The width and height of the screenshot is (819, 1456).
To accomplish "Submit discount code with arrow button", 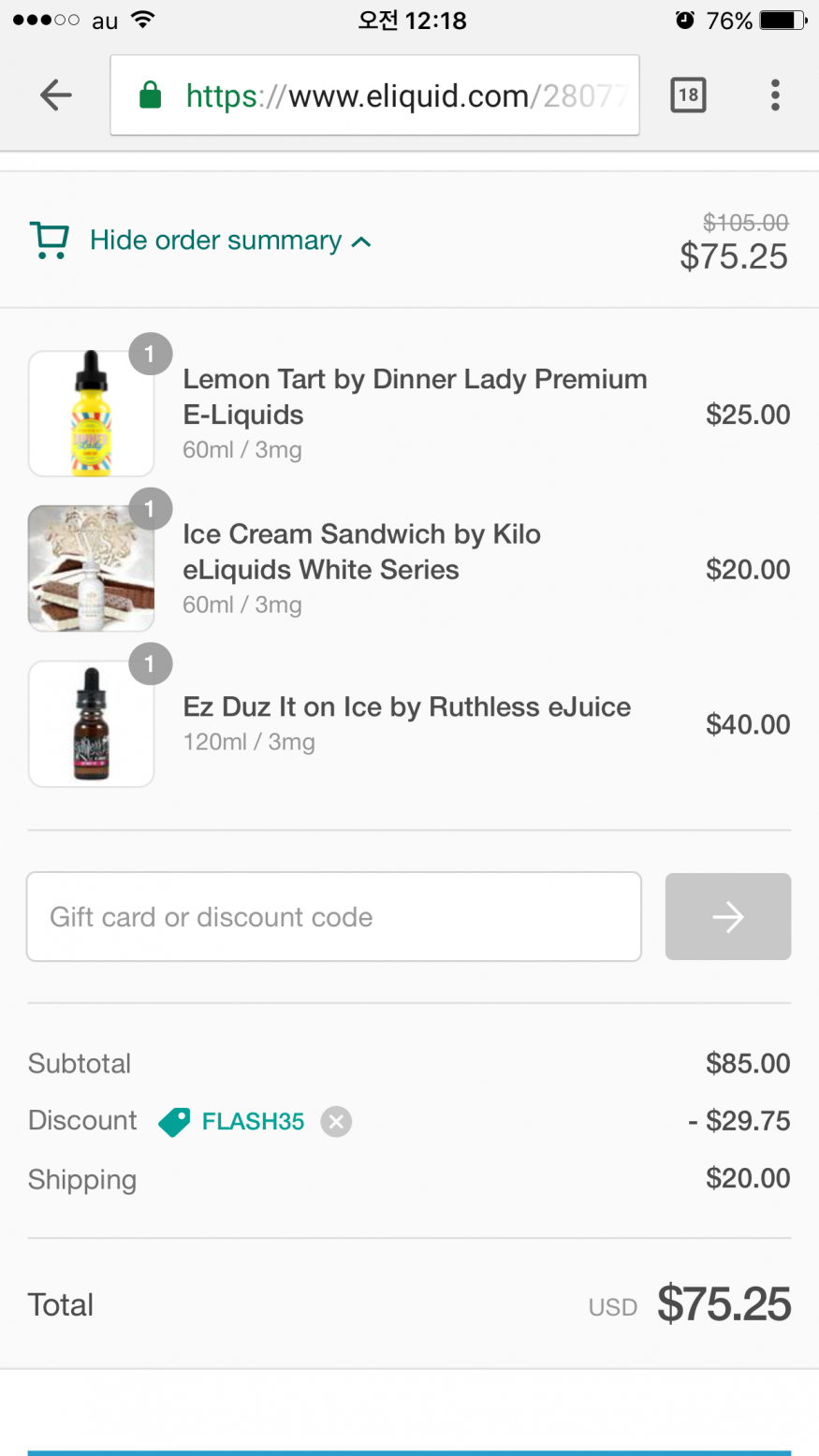I will point(727,917).
